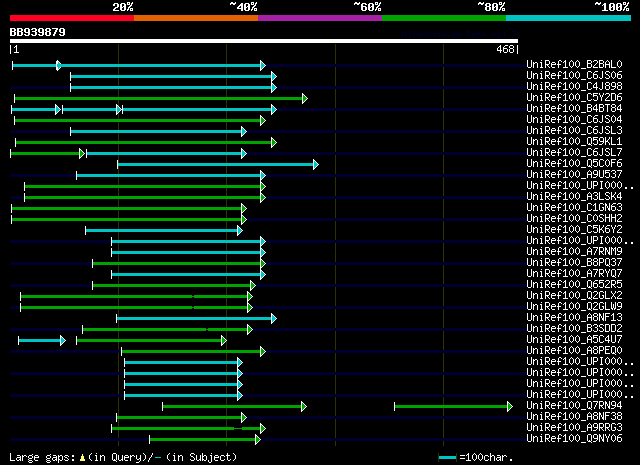Screen dimensions: 640x465
Task: Select the UniRef100_C0SHH2 label
Action: (574, 219)
